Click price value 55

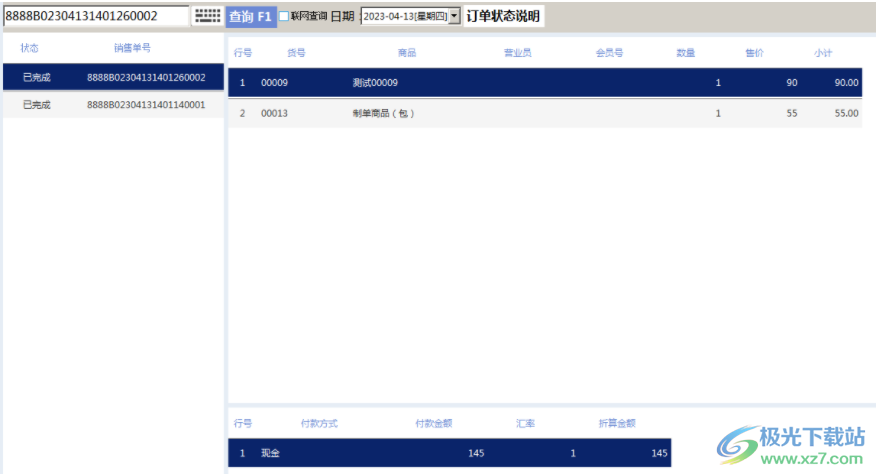792,113
